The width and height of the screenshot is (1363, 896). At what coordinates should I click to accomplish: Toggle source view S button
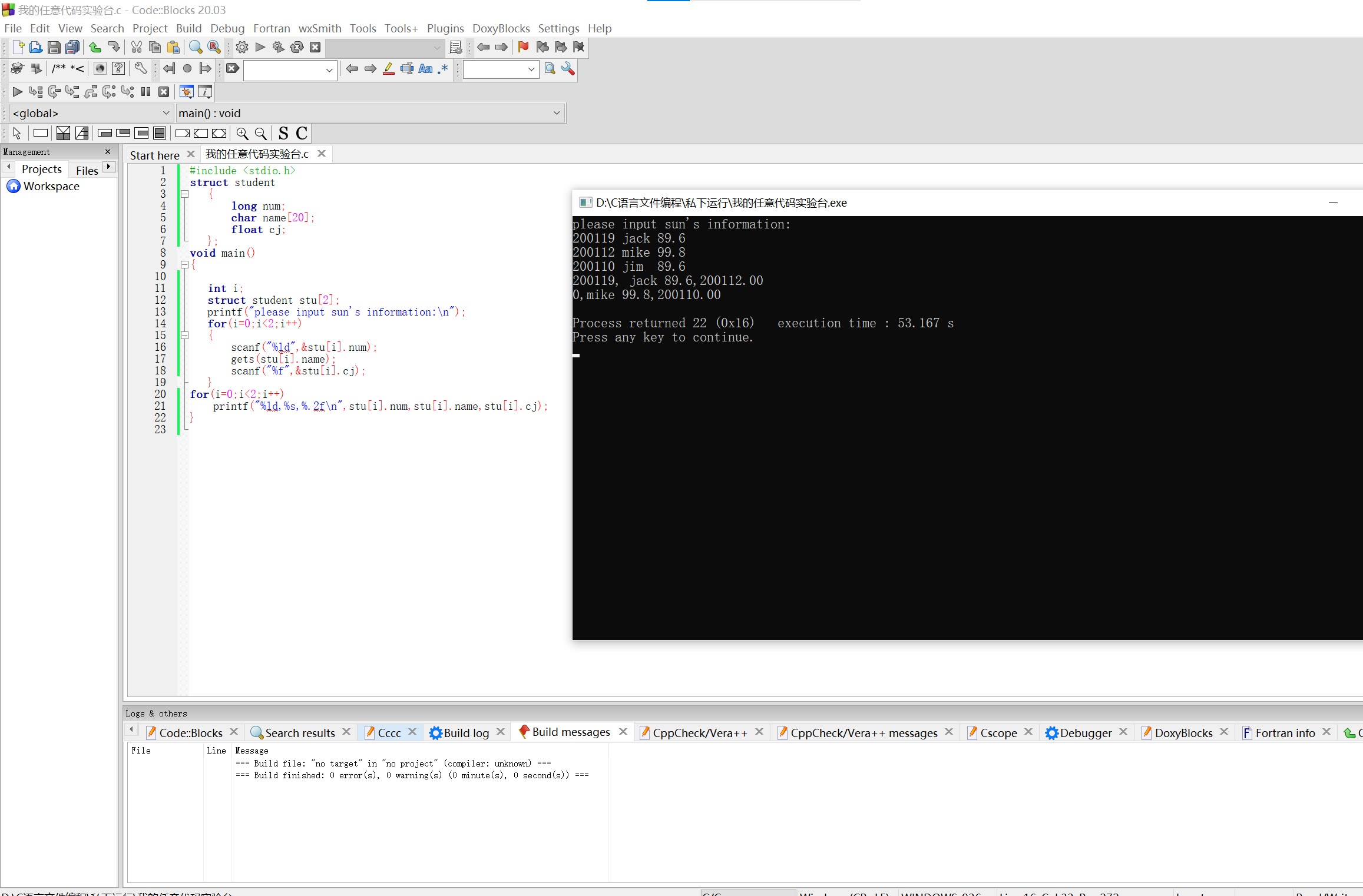click(x=283, y=134)
